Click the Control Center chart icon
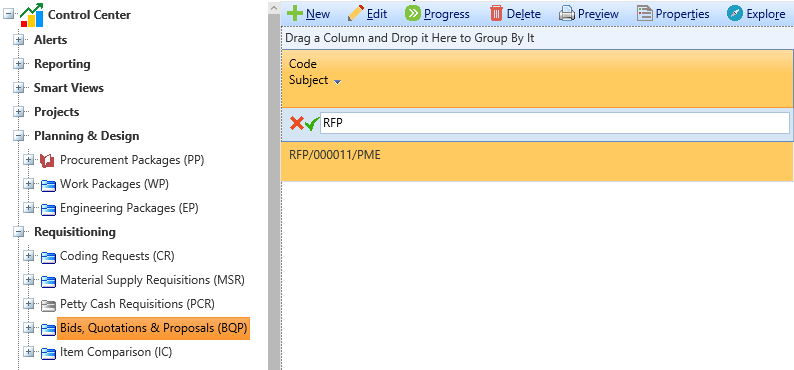 (31, 15)
